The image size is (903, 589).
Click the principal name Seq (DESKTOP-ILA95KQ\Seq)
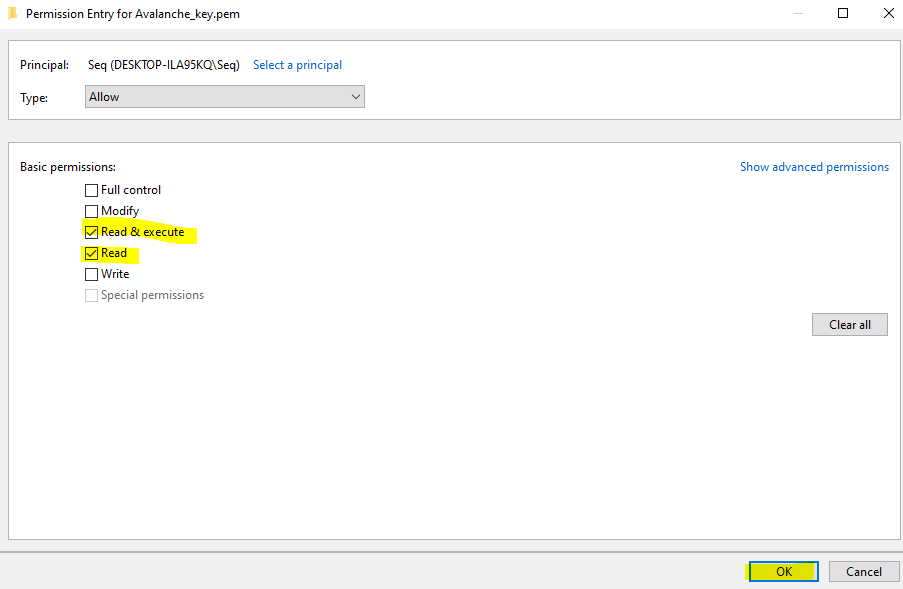pyautogui.click(x=164, y=65)
